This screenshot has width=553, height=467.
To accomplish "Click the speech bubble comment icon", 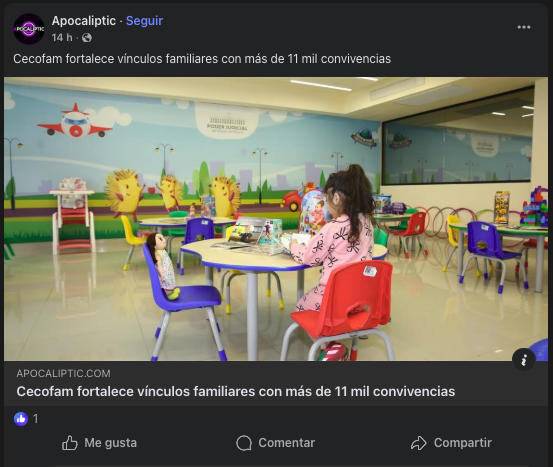I will pyautogui.click(x=244, y=443).
